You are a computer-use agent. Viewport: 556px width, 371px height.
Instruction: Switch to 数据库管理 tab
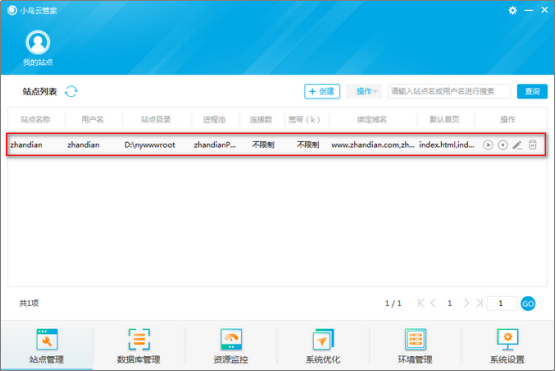point(139,346)
